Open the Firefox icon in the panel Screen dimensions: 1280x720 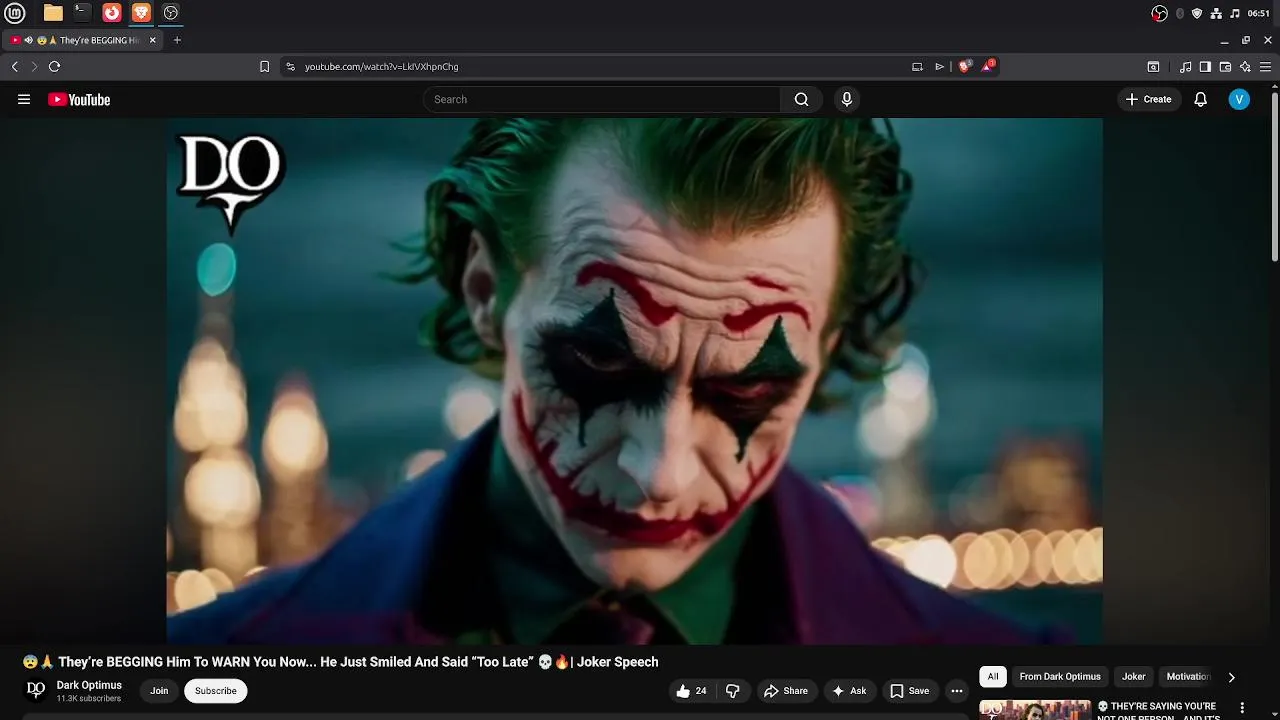tap(112, 13)
